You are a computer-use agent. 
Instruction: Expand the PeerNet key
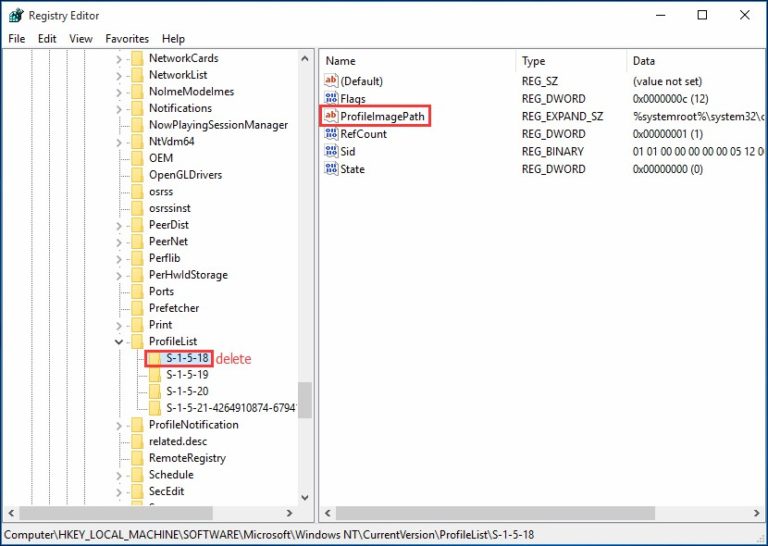(119, 242)
